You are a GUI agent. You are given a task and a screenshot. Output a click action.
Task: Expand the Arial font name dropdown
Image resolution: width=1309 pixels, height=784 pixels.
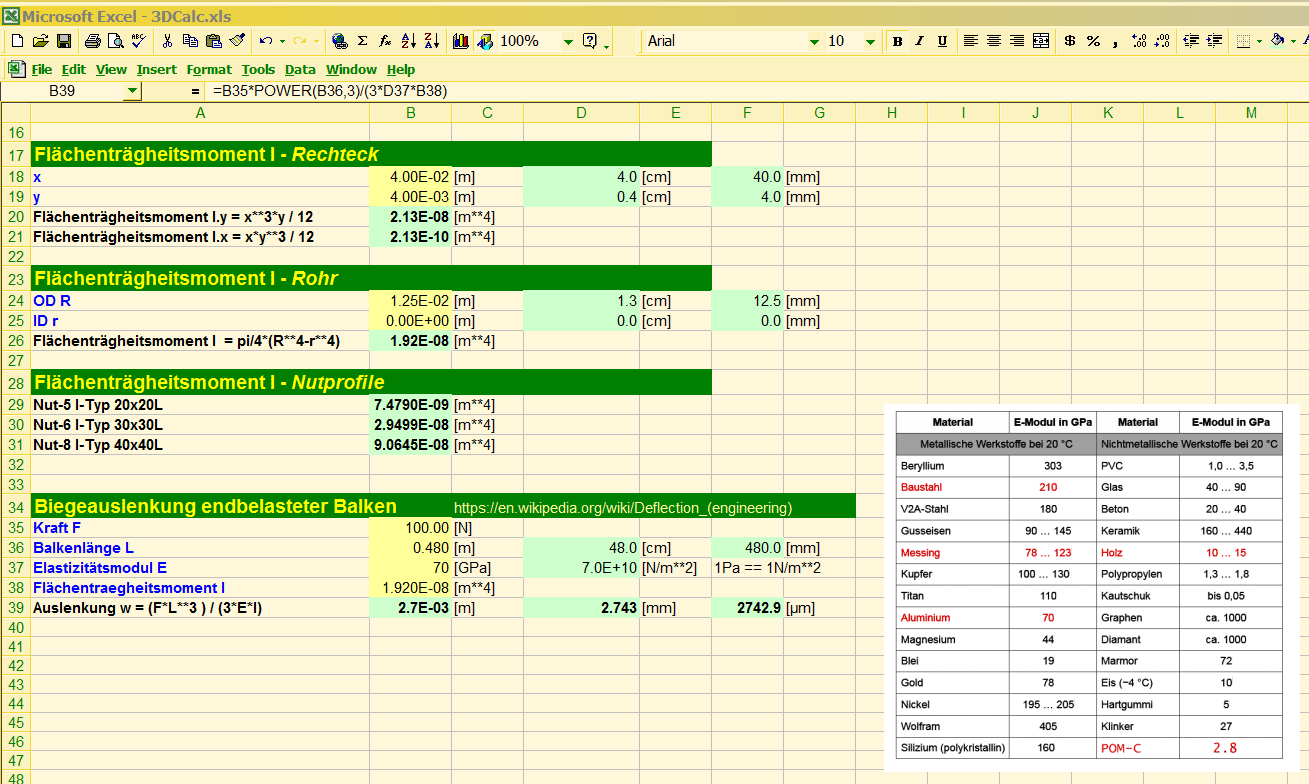coord(814,41)
